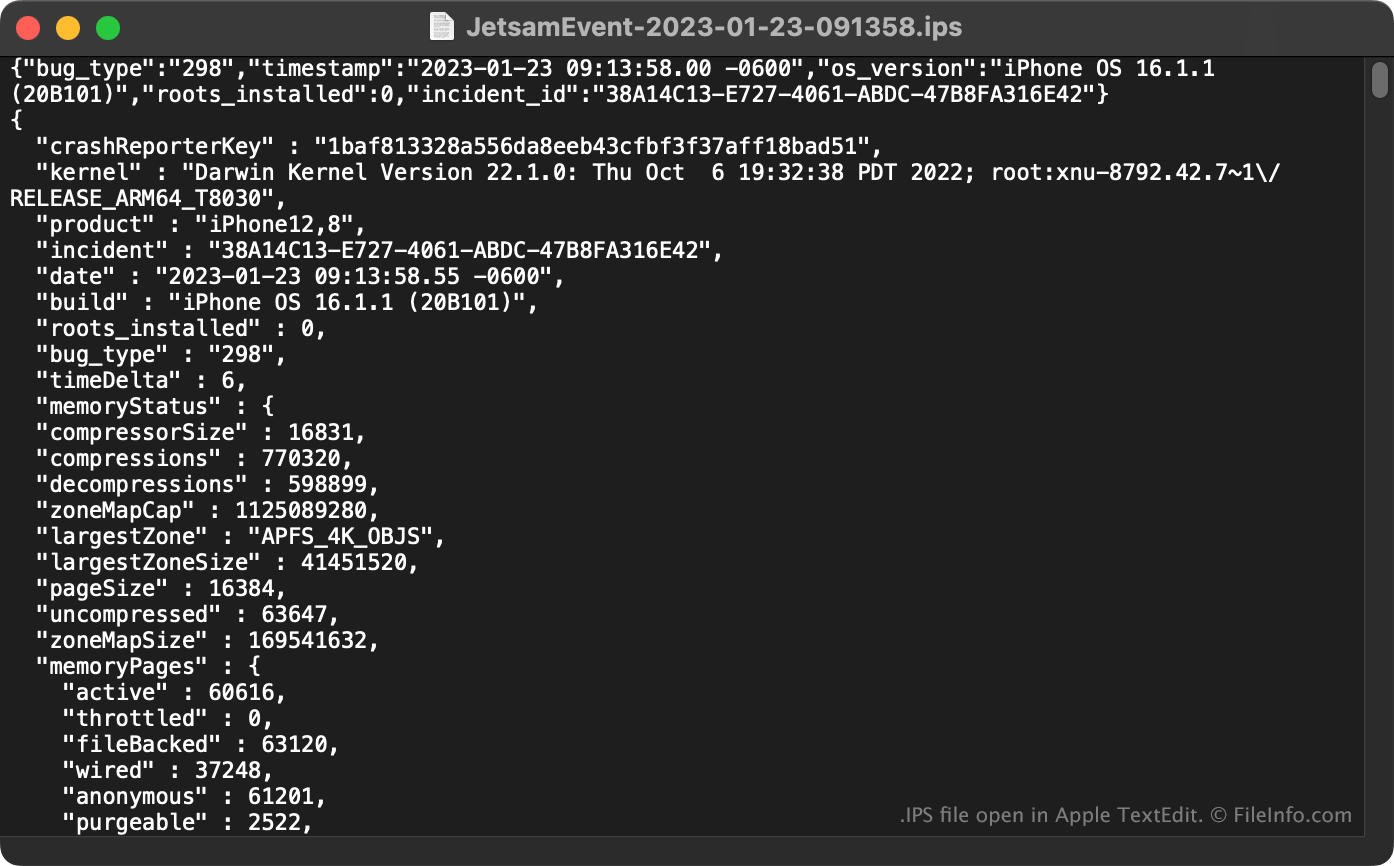Click the empty scrollbar track below thumb
1394x866 pixels.
pos(1380,470)
